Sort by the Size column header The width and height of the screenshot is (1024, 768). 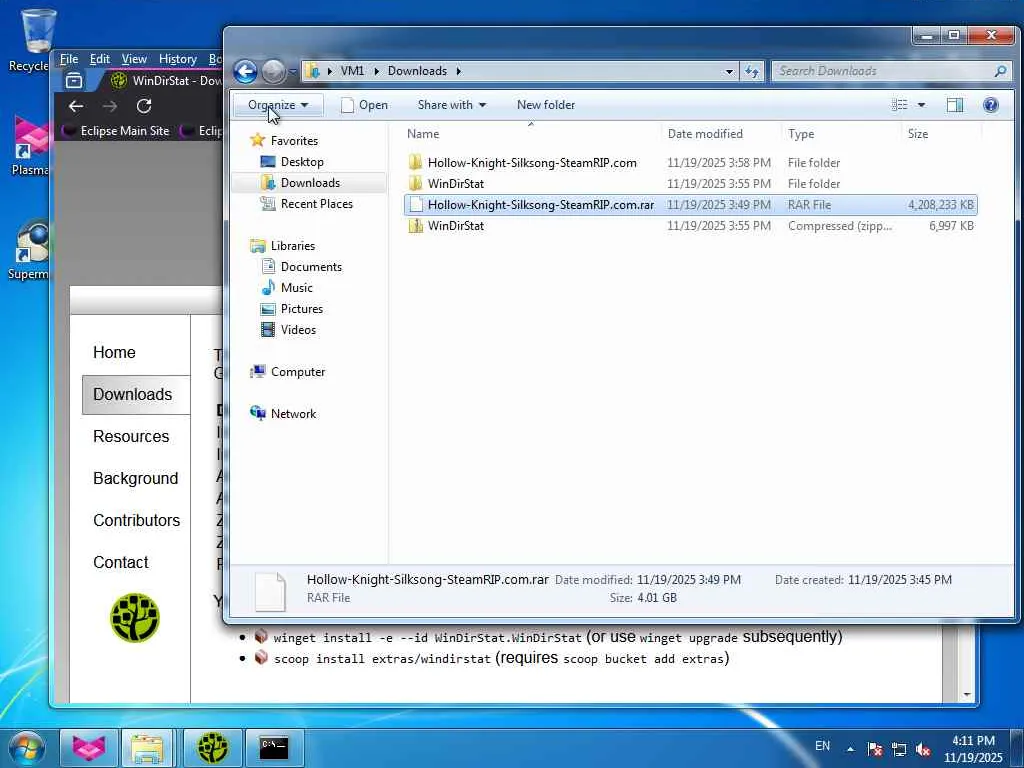(x=941, y=133)
